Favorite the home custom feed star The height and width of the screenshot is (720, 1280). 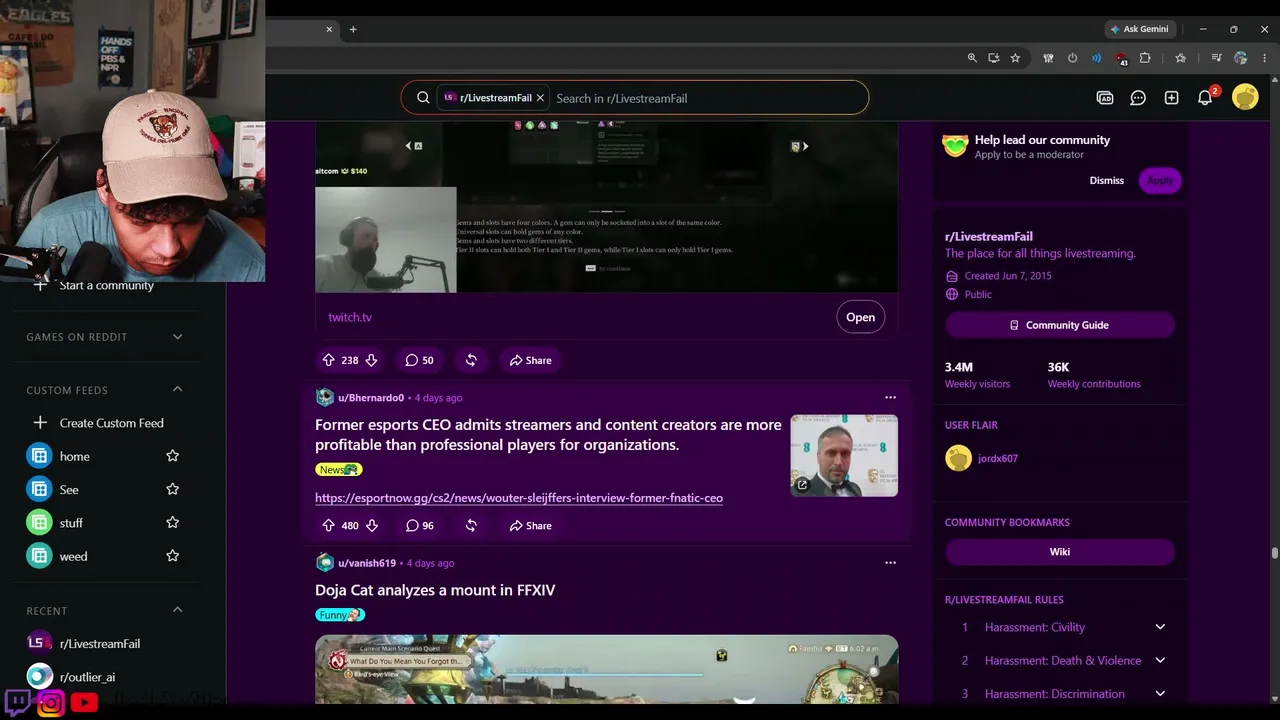pyautogui.click(x=172, y=456)
